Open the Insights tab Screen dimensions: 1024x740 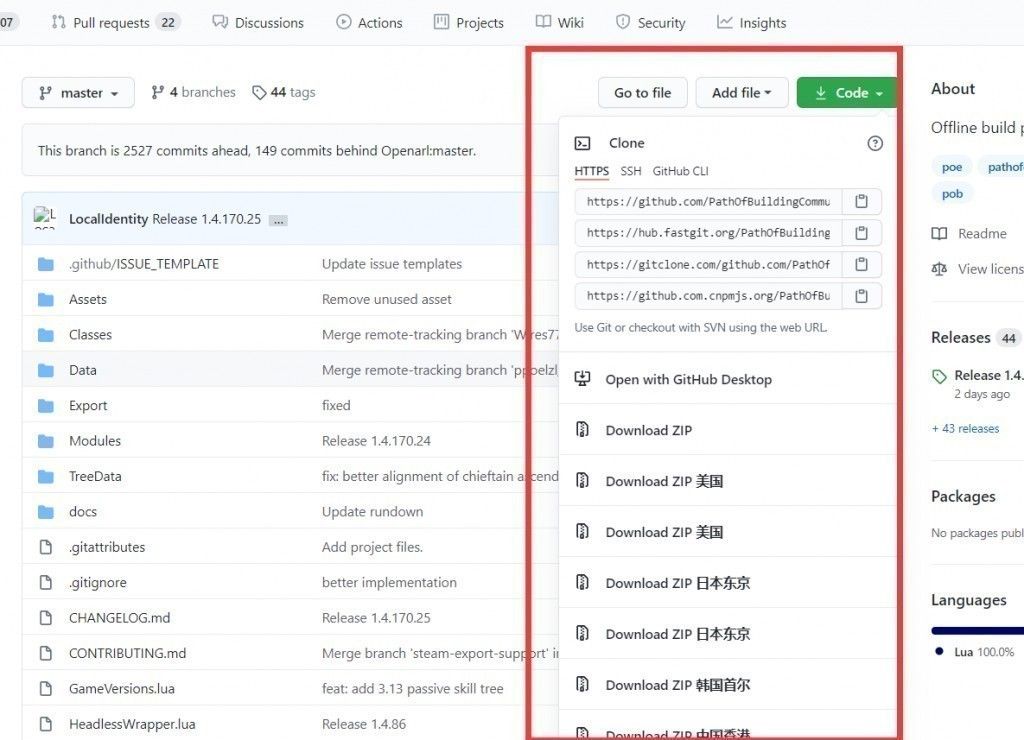point(751,23)
